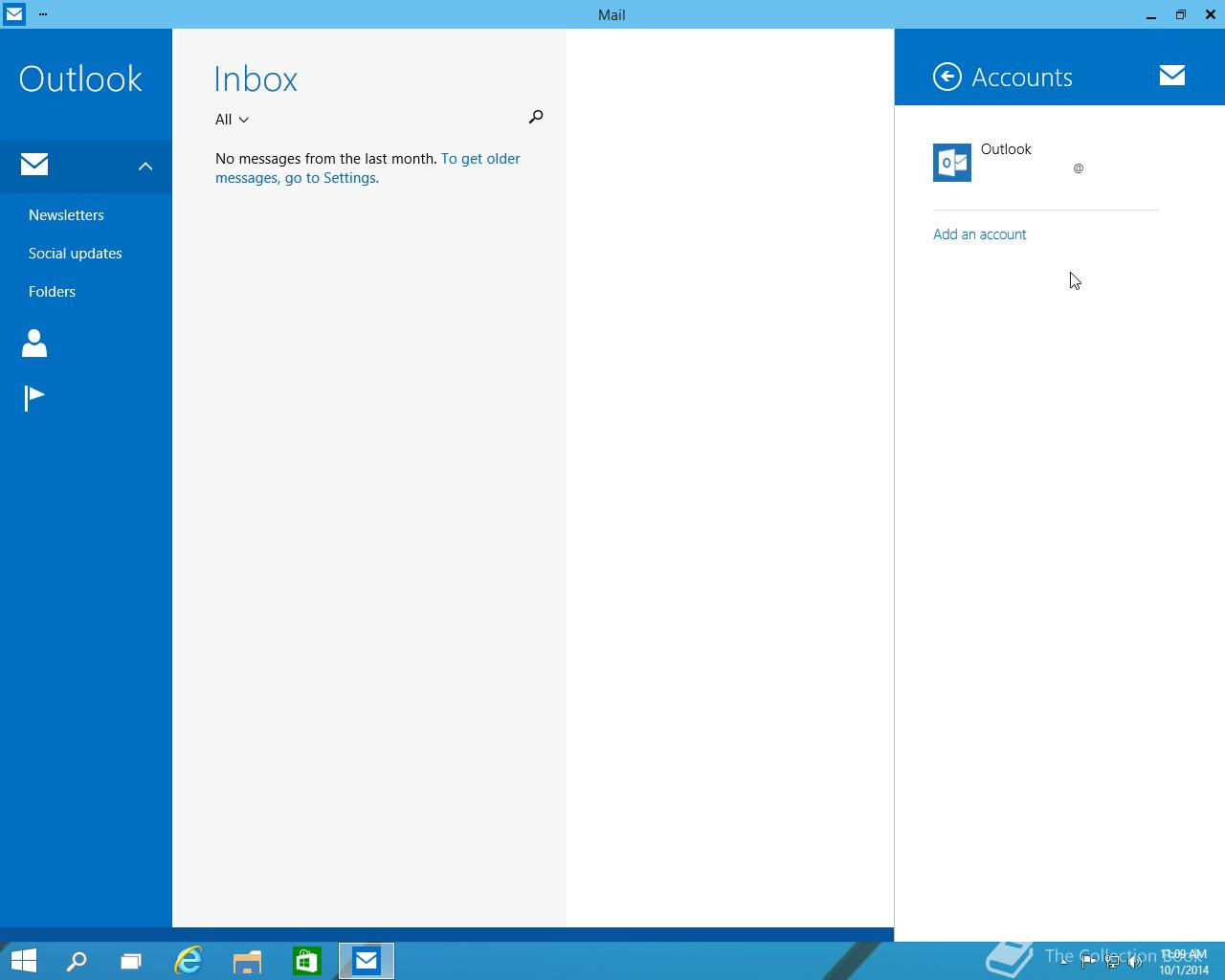Click the volume speaker tray icon

pyautogui.click(x=1135, y=962)
